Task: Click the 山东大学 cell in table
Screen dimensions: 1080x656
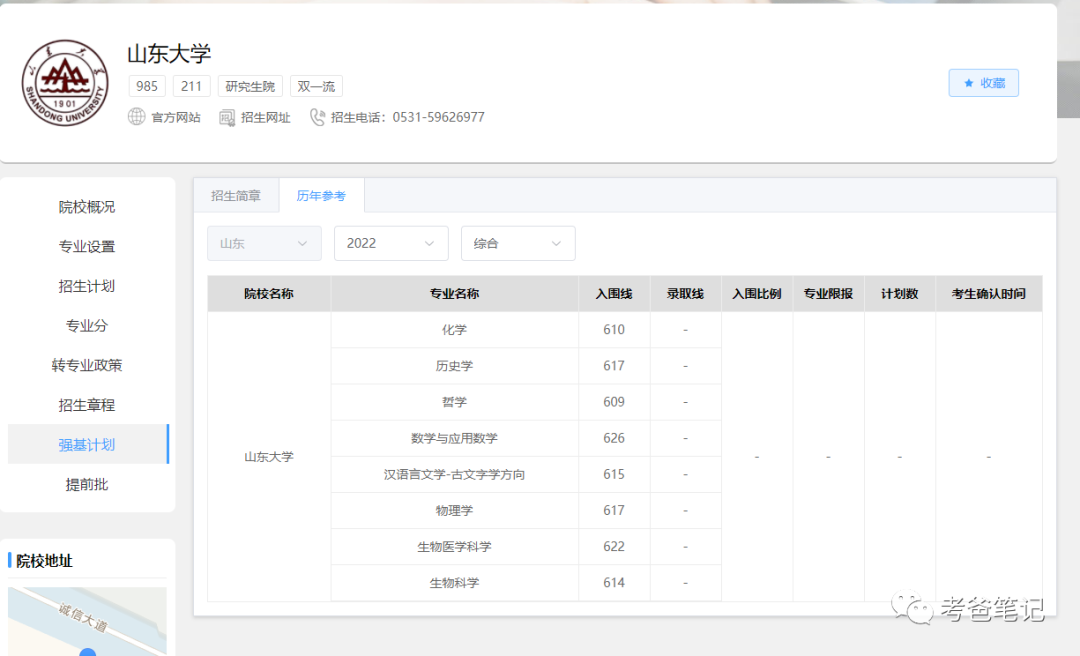Action: [269, 457]
